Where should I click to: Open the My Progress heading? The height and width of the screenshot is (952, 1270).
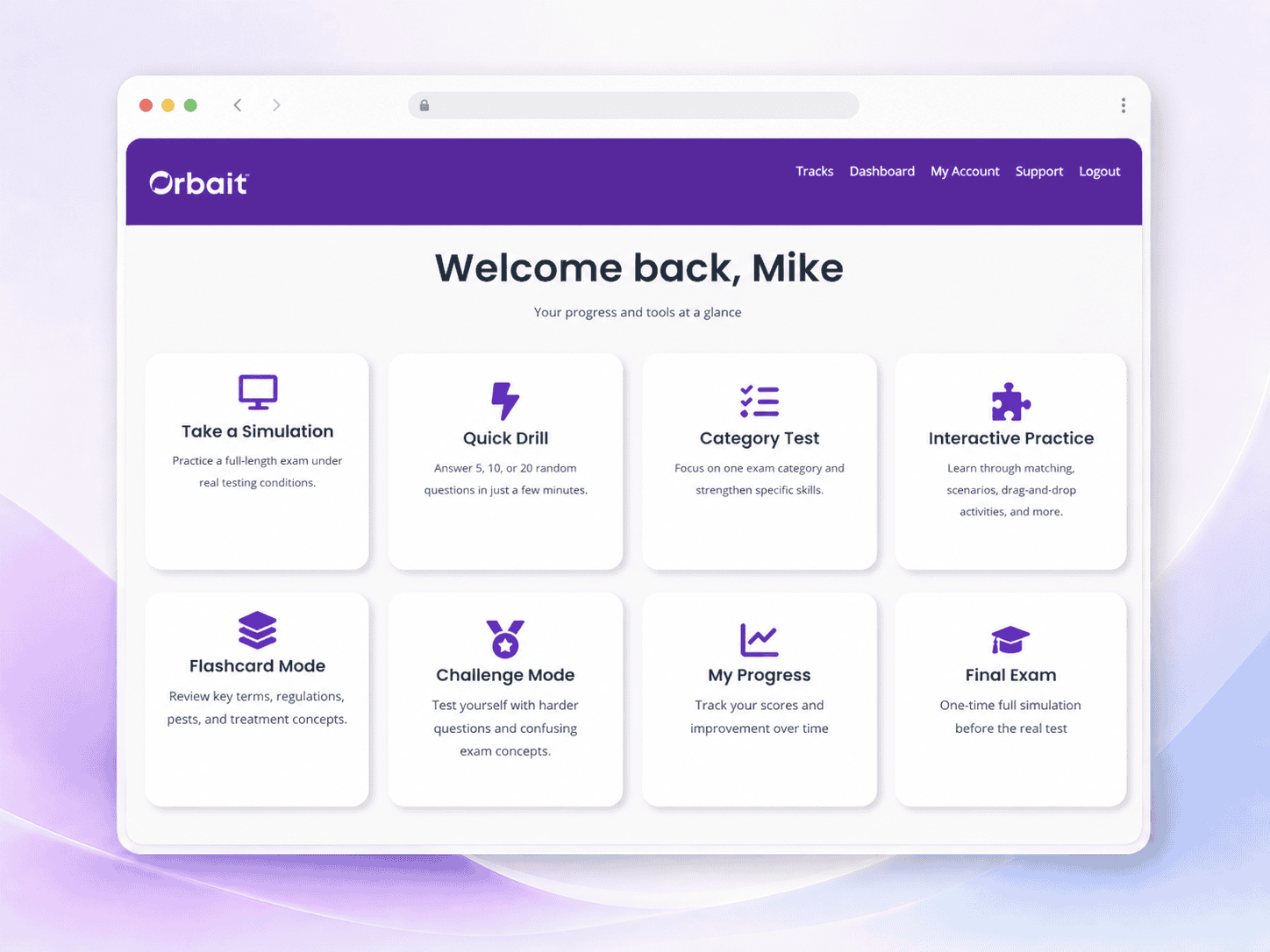coord(760,675)
